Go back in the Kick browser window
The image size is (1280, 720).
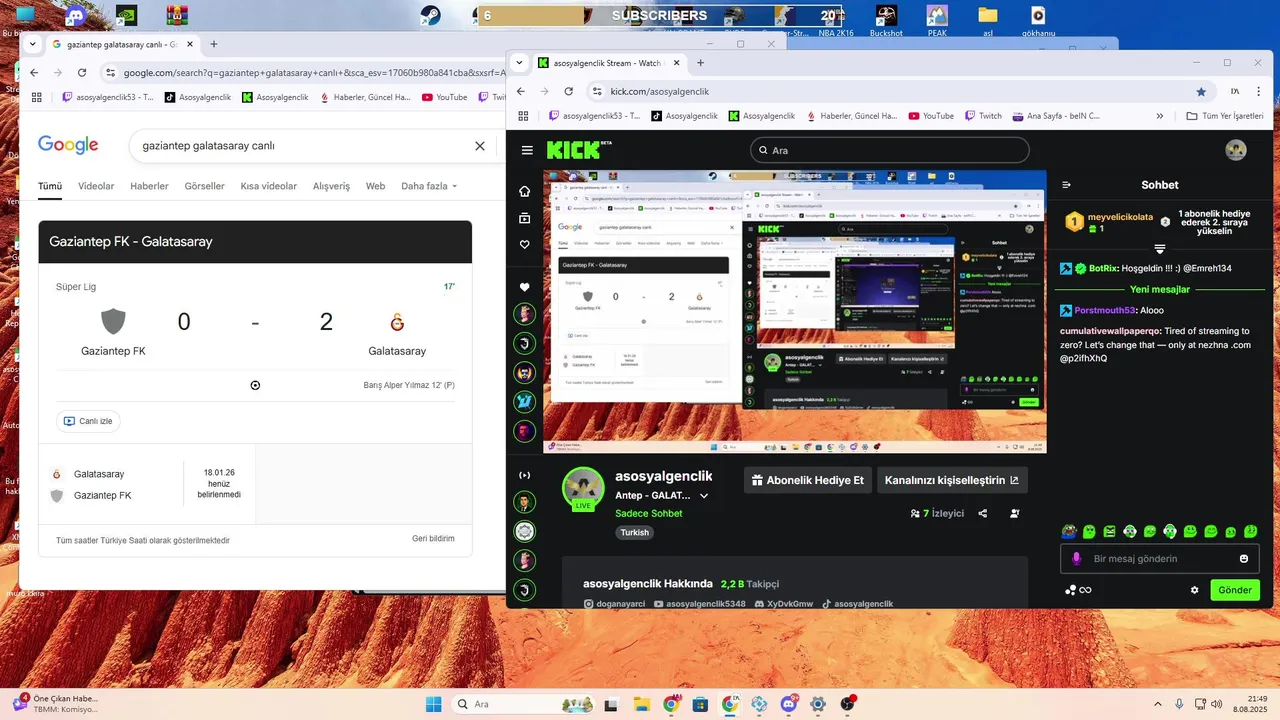click(x=520, y=91)
